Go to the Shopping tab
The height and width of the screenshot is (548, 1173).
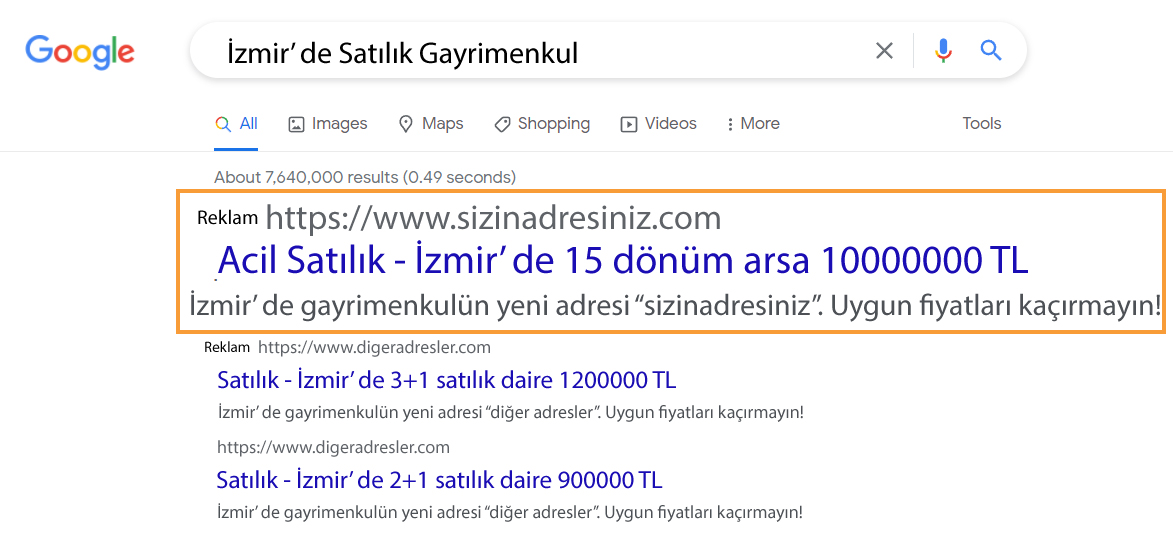[x=542, y=124]
